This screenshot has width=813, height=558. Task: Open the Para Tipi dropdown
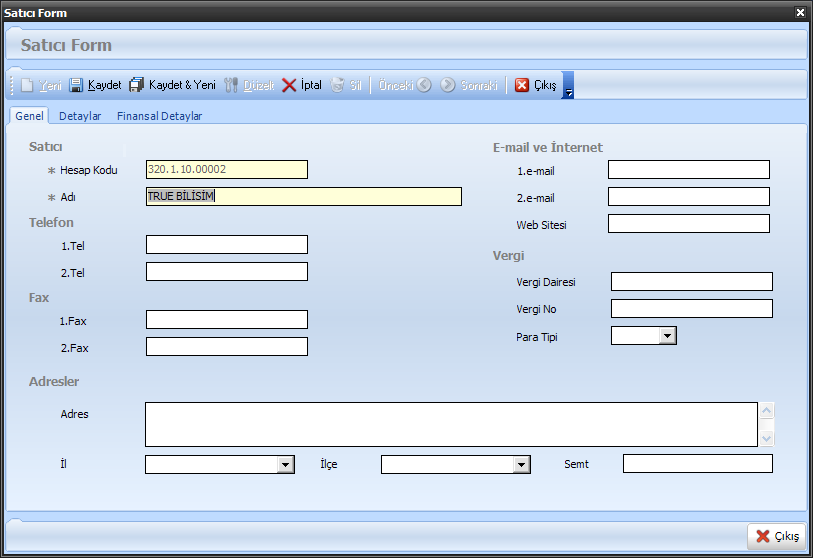668,336
